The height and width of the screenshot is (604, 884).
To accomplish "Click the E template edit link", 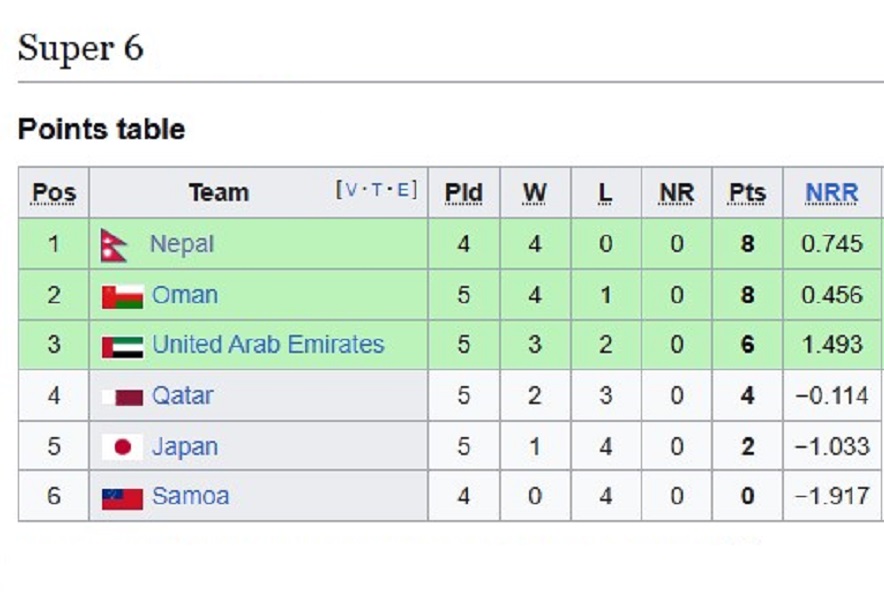I will 402,189.
